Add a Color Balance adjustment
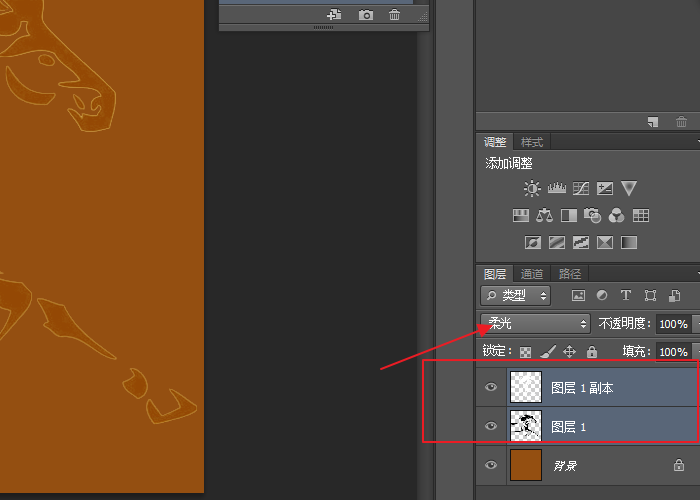The width and height of the screenshot is (700, 500). coord(544,216)
